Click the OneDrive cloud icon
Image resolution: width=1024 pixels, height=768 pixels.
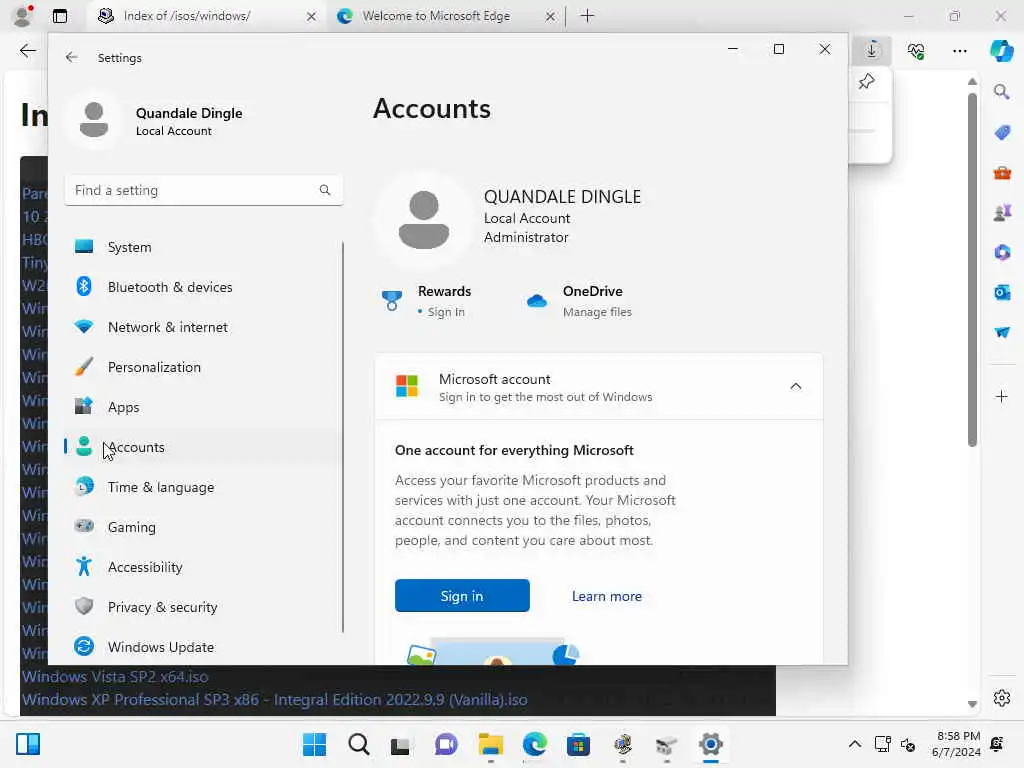[537, 301]
